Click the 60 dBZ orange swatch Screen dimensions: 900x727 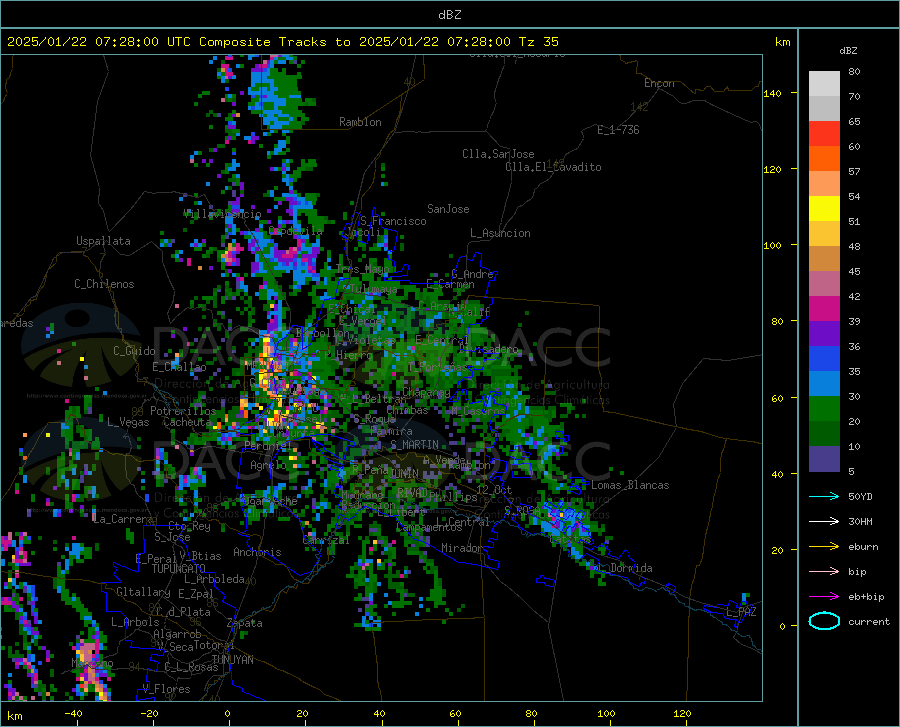[824, 159]
